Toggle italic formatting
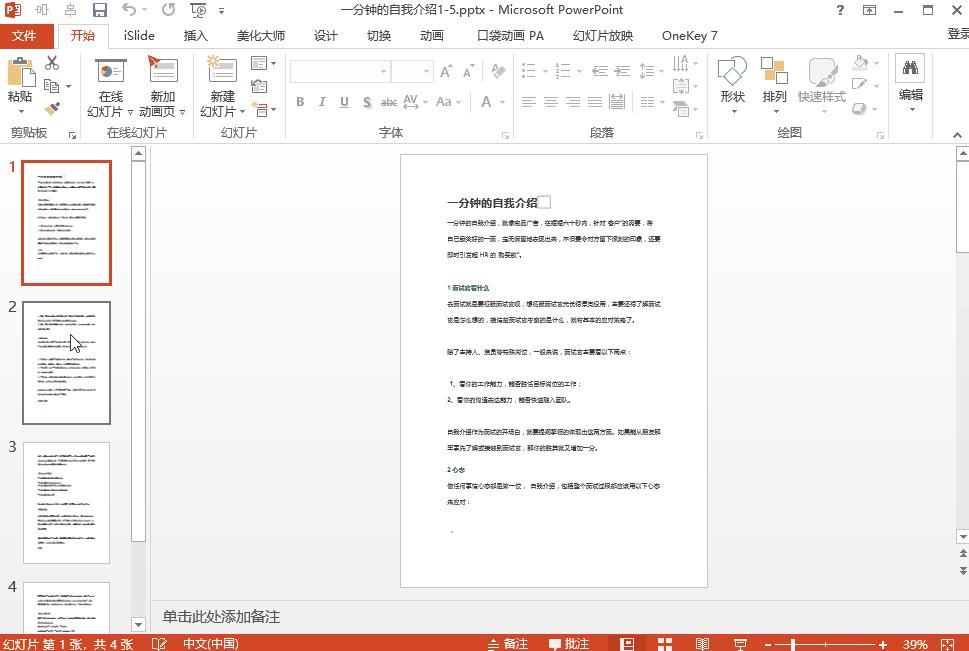969x651 pixels. pos(321,102)
